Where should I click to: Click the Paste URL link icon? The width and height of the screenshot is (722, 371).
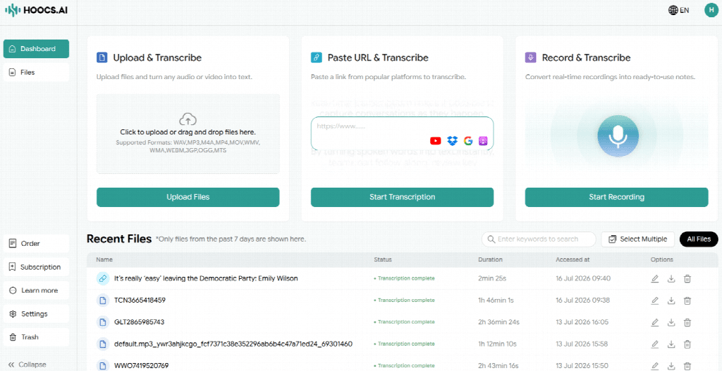click(x=316, y=58)
